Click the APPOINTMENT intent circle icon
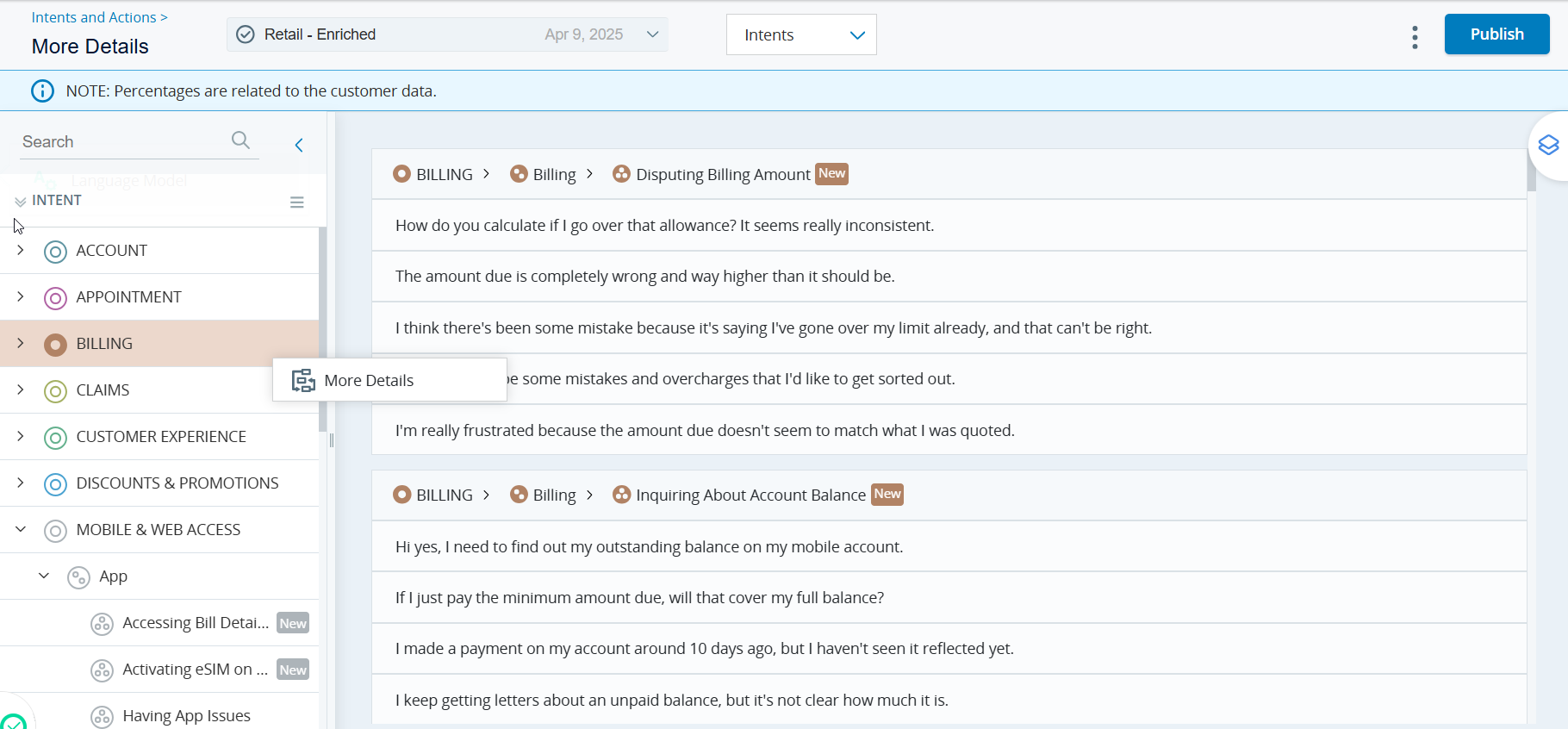Viewport: 1568px width, 729px height. point(55,298)
